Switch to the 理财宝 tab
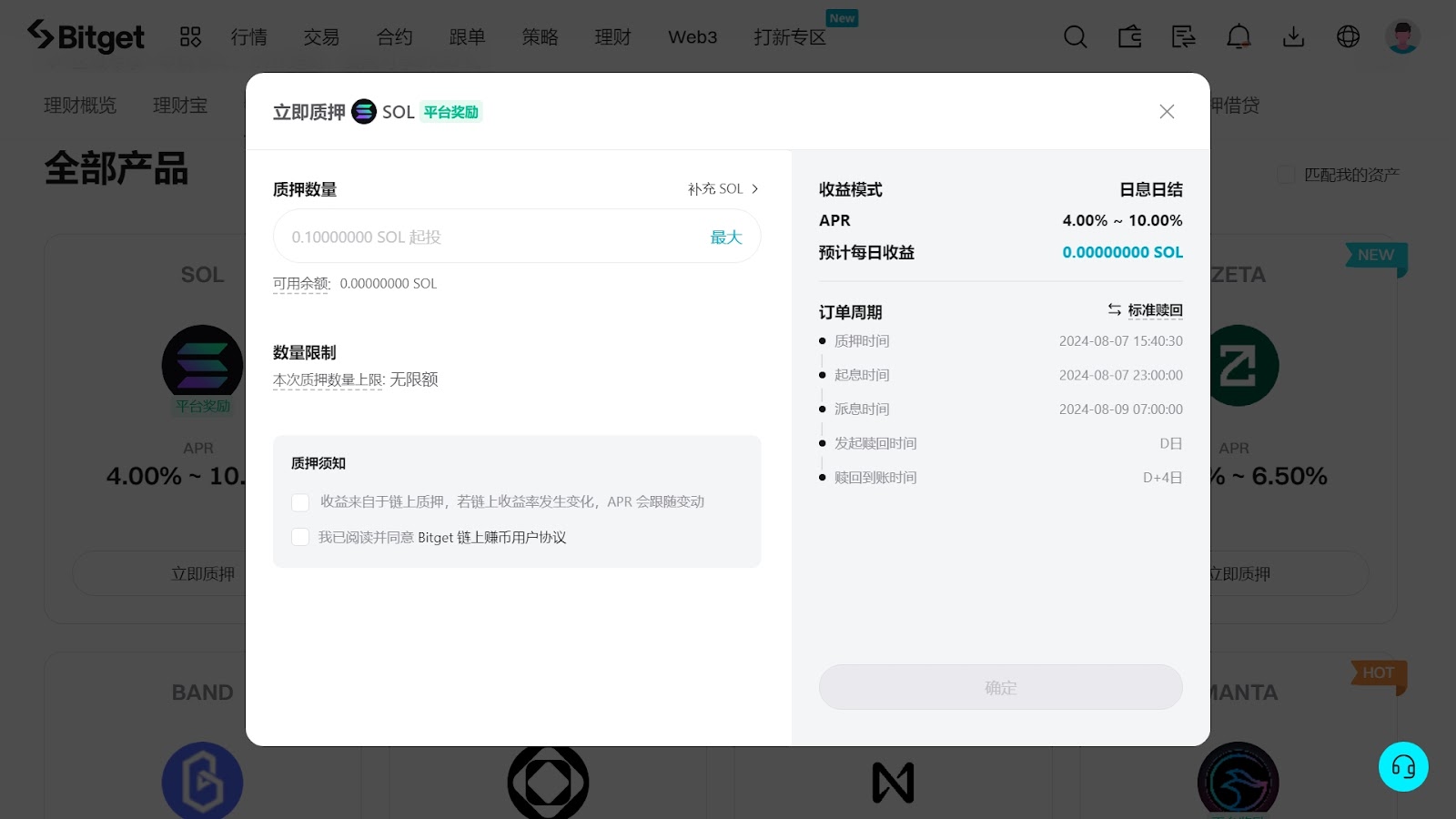The width and height of the screenshot is (1456, 819). pos(180,106)
